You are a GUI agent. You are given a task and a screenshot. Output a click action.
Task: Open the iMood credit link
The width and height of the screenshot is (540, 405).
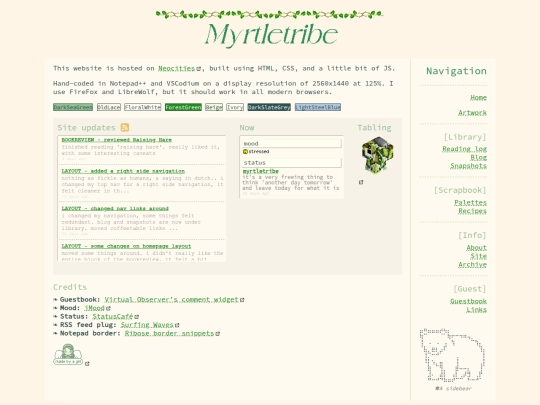tap(95, 308)
